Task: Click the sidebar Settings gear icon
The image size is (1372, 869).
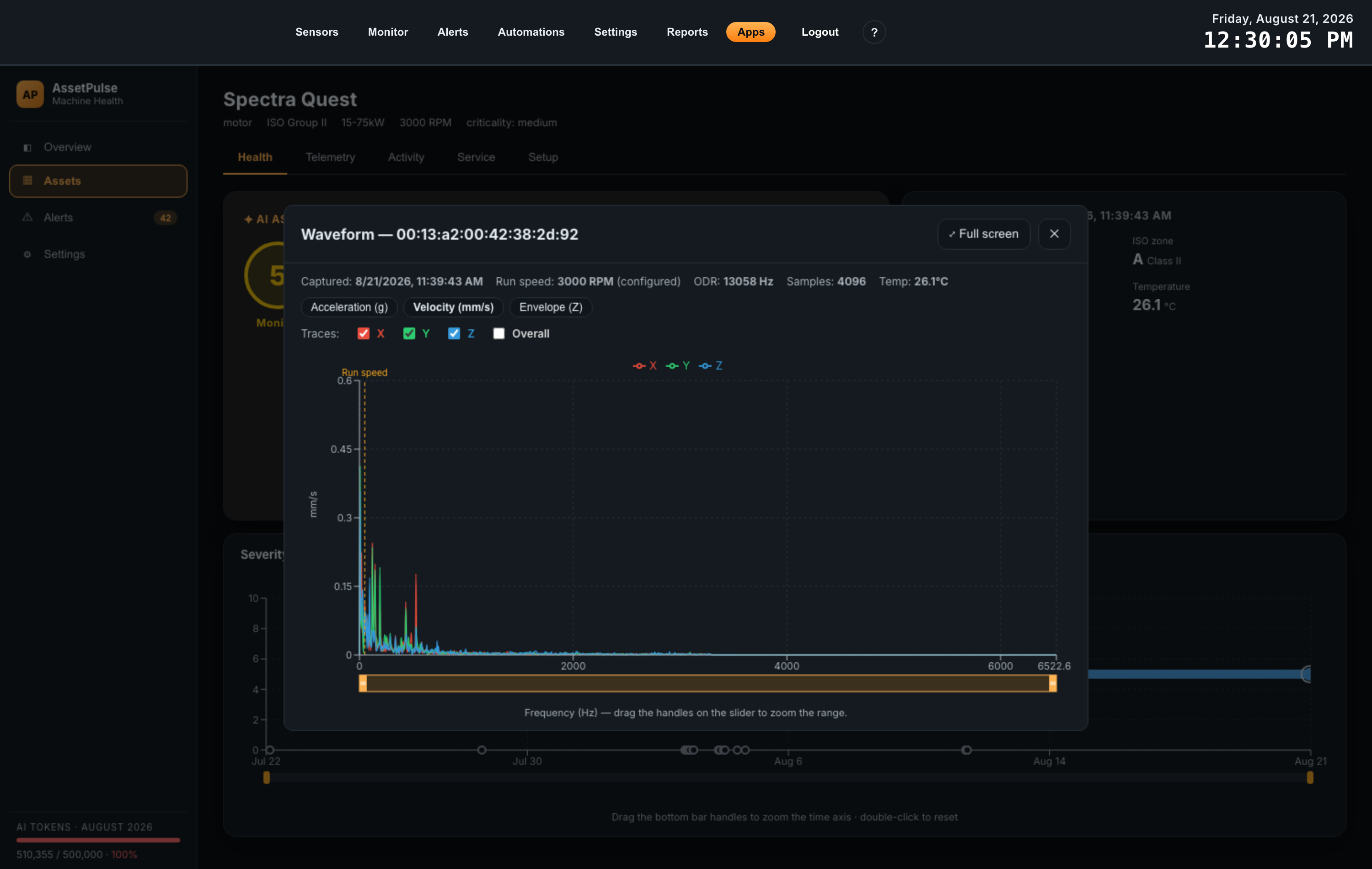Action: [x=27, y=254]
